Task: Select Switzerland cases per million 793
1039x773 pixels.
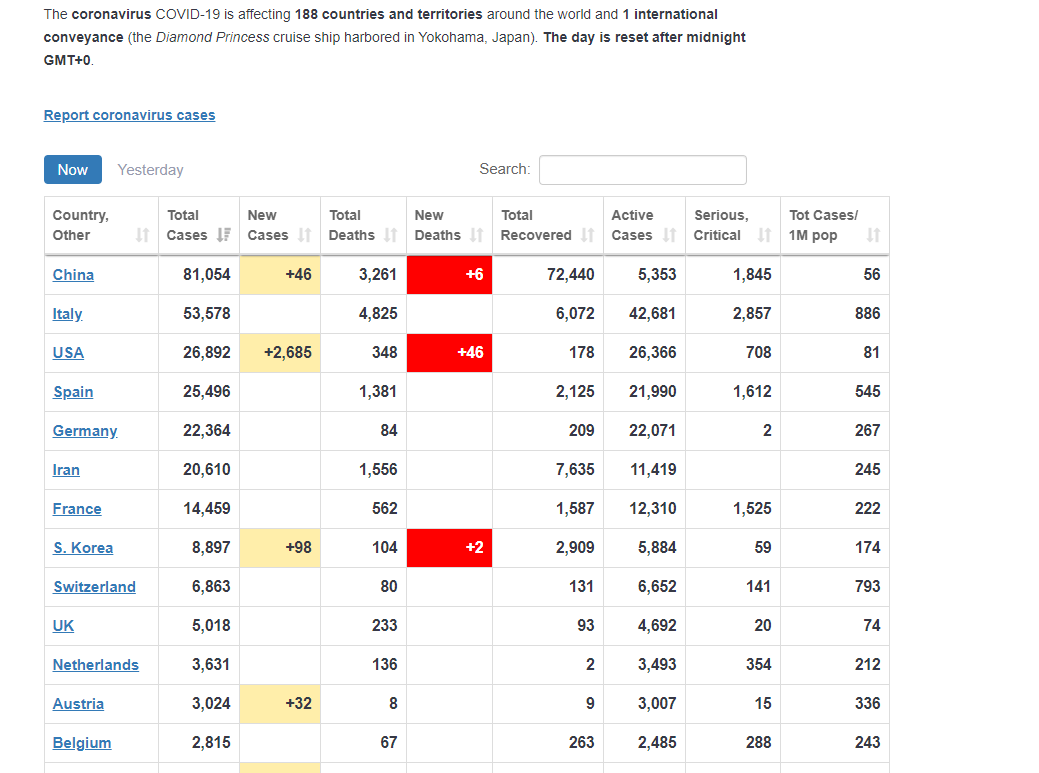Action: click(867, 588)
